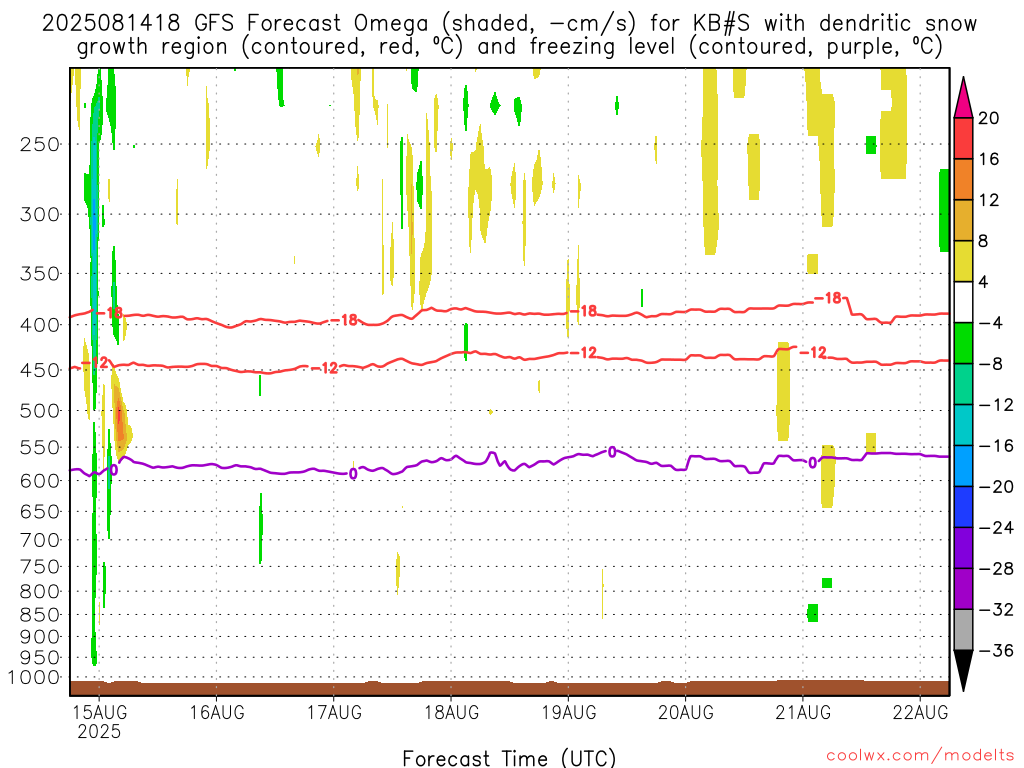Image resolution: width=1024 pixels, height=768 pixels.
Task: Click the 450 pressure level label
Action: [x=40, y=370]
